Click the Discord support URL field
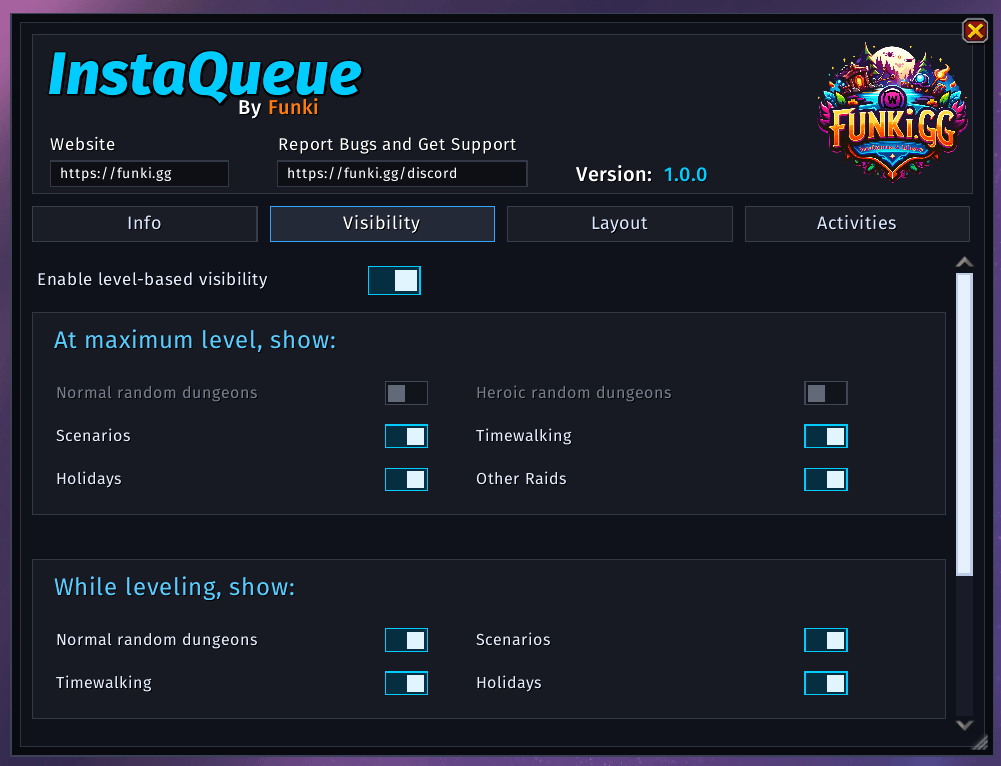The height and width of the screenshot is (766, 1001). tap(402, 174)
